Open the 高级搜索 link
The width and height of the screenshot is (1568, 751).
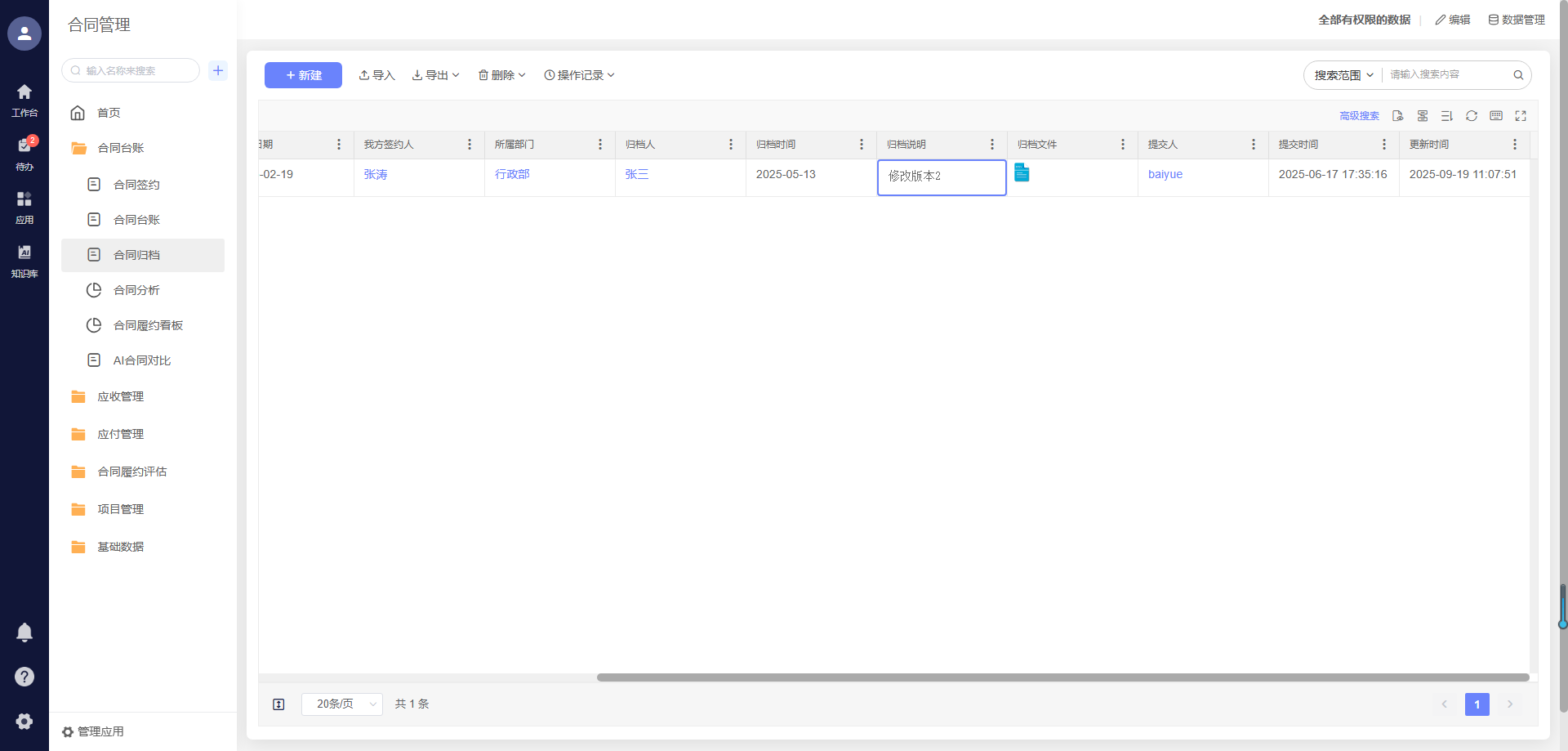1359,116
